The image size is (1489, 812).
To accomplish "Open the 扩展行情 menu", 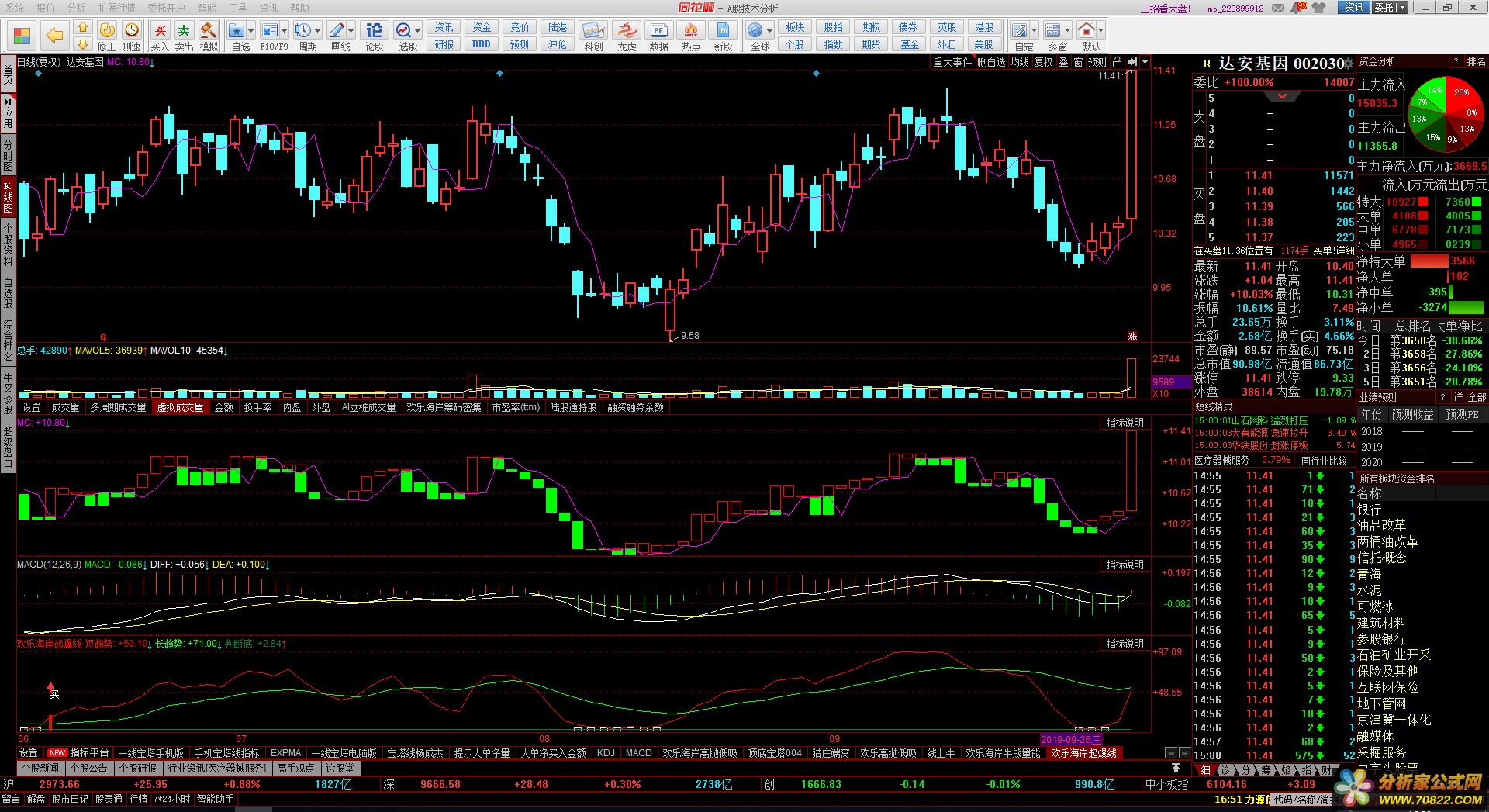I will coord(116,7).
